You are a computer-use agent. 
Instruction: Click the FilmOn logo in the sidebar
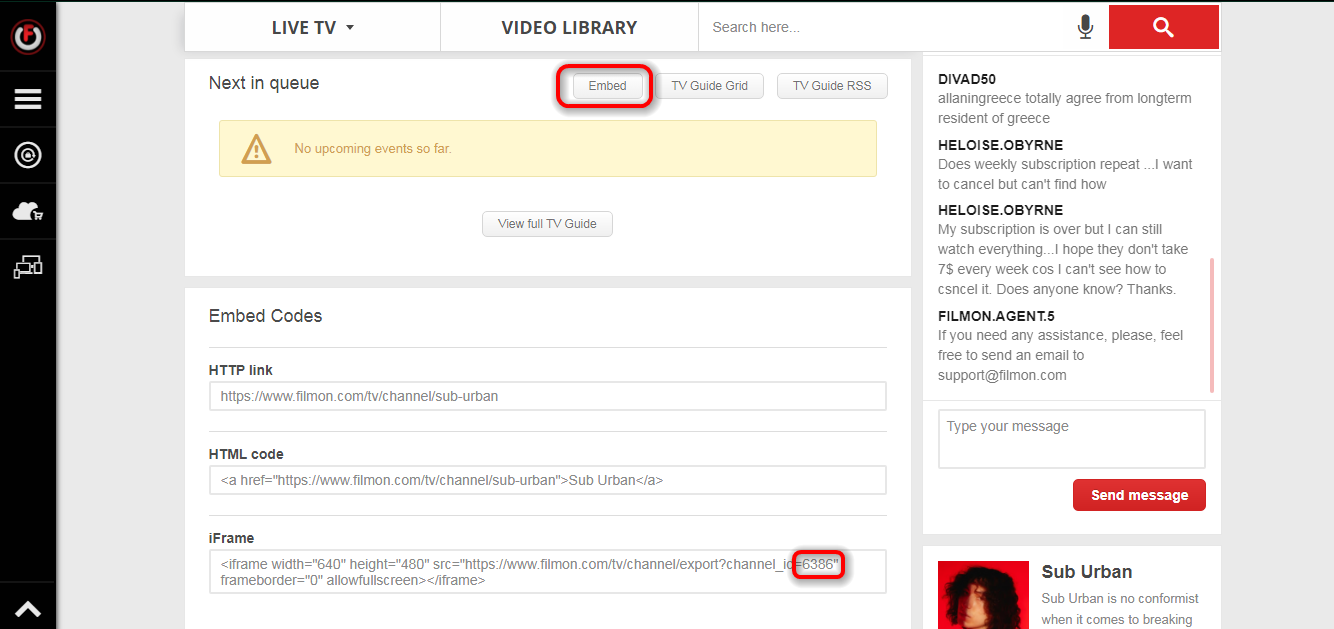(x=27, y=37)
